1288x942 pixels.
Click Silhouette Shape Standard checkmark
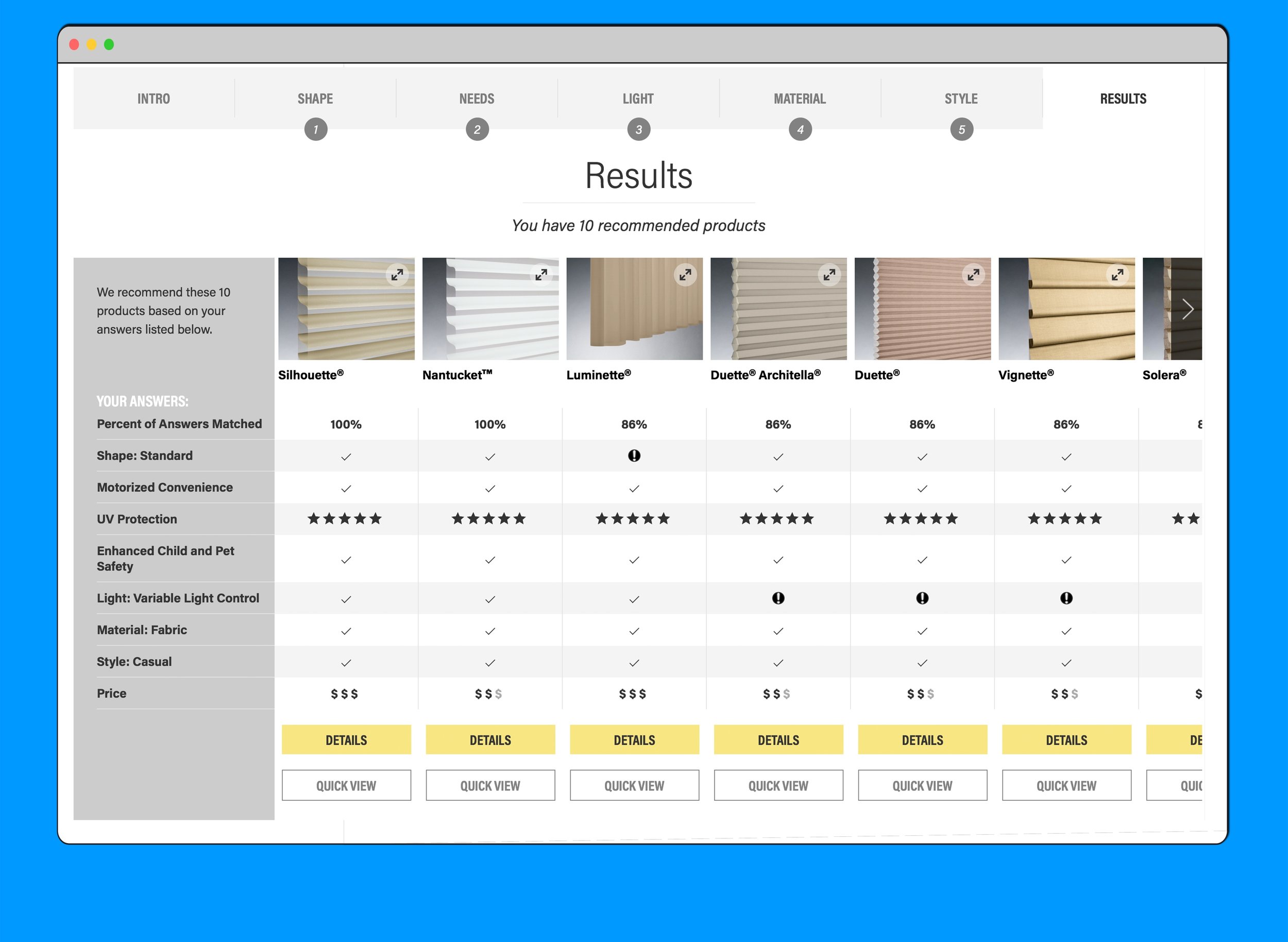[346, 457]
